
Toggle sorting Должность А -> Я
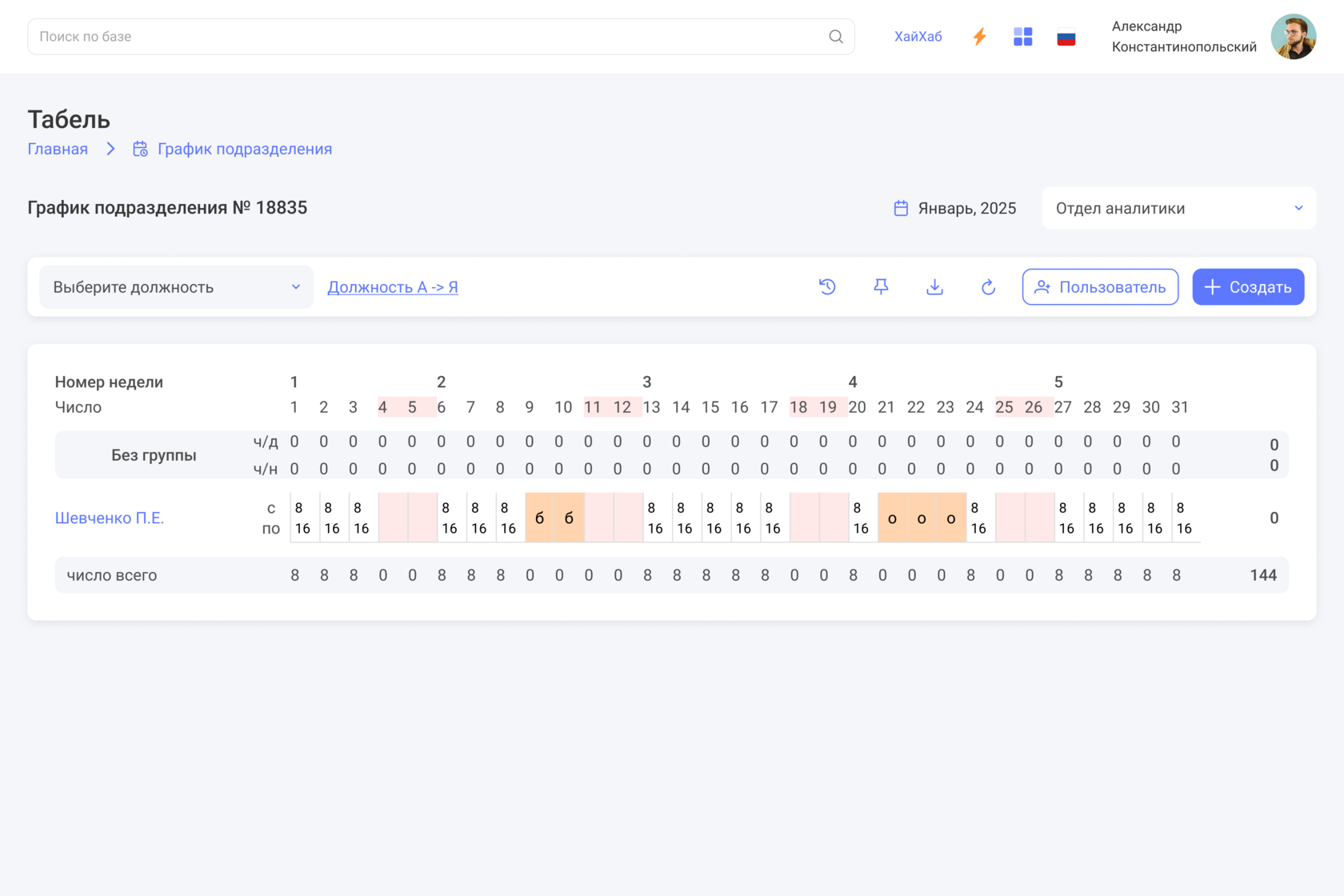coord(393,287)
